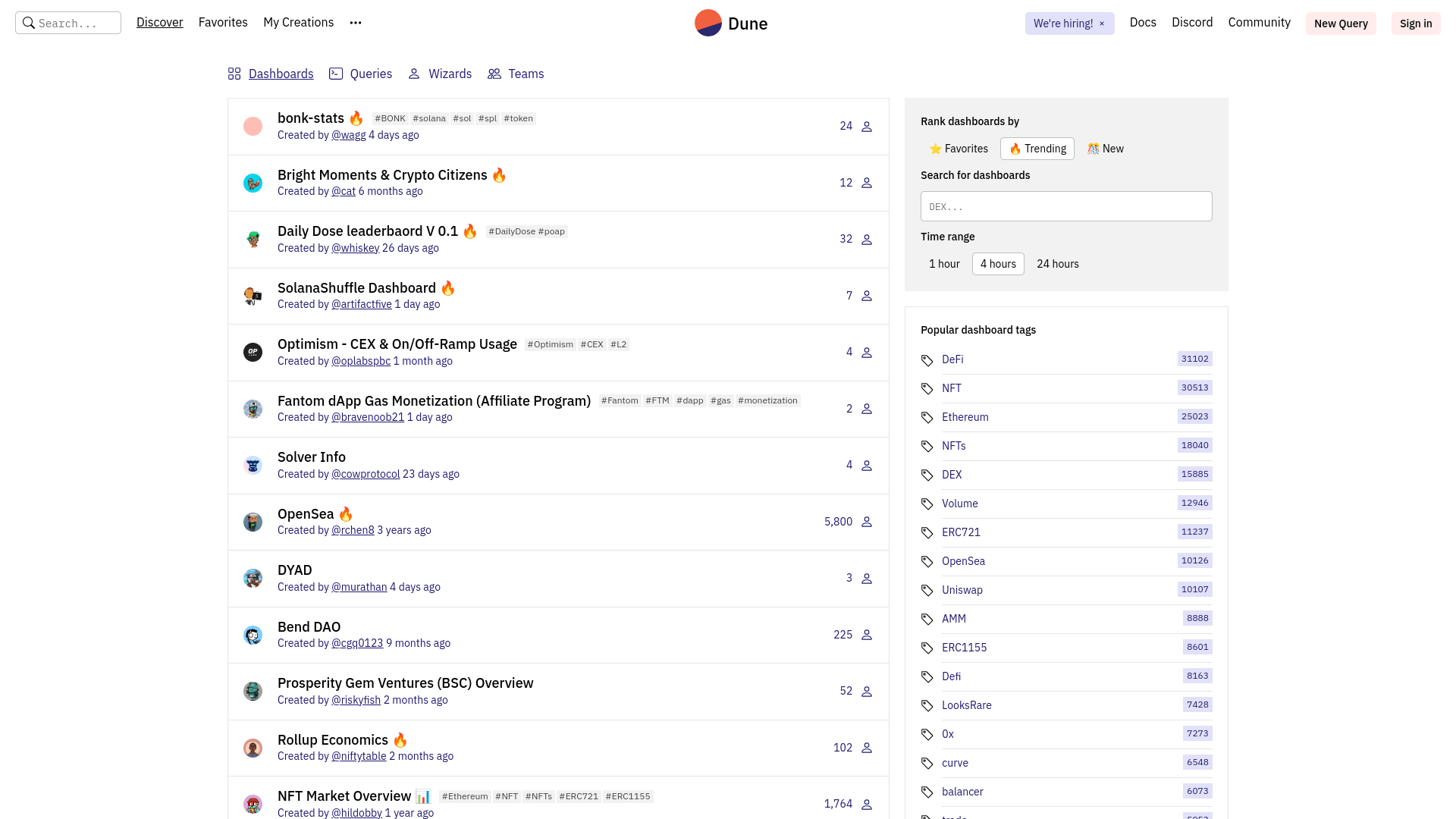Click the Teams people icon

click(494, 74)
